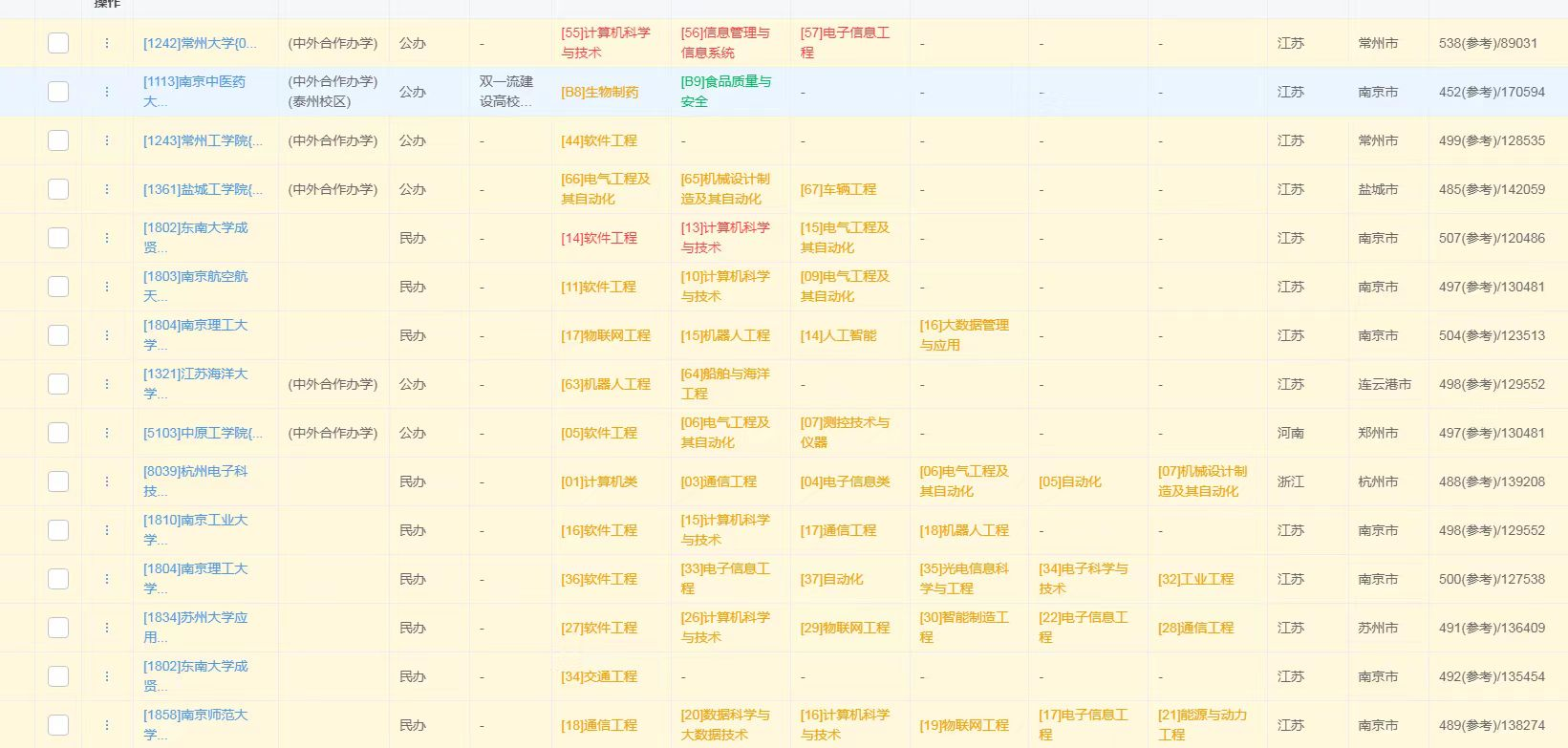1568x748 pixels.
Task: Check the box of 南京理工大学 row scoring 504
Action: tap(58, 335)
